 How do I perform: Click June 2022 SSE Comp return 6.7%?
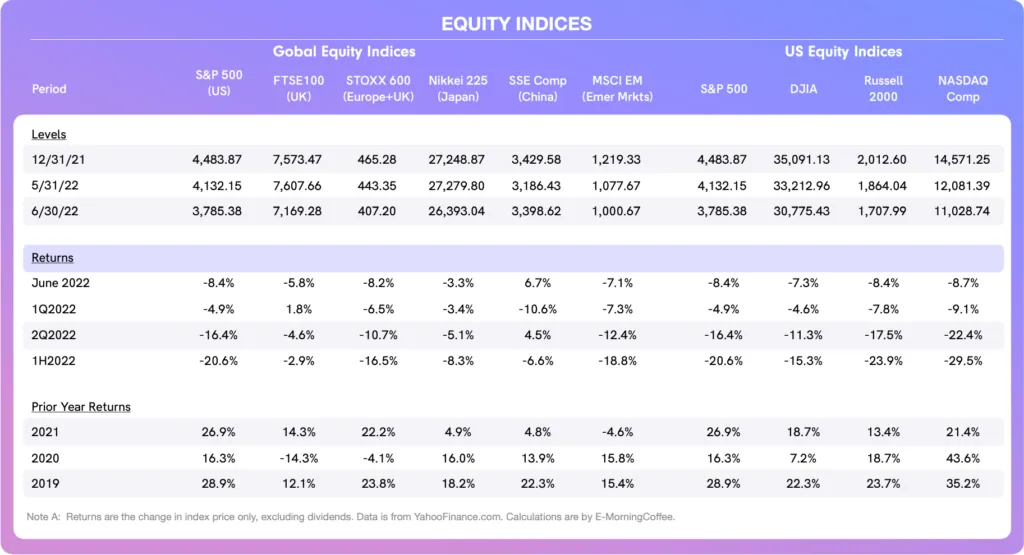537,283
